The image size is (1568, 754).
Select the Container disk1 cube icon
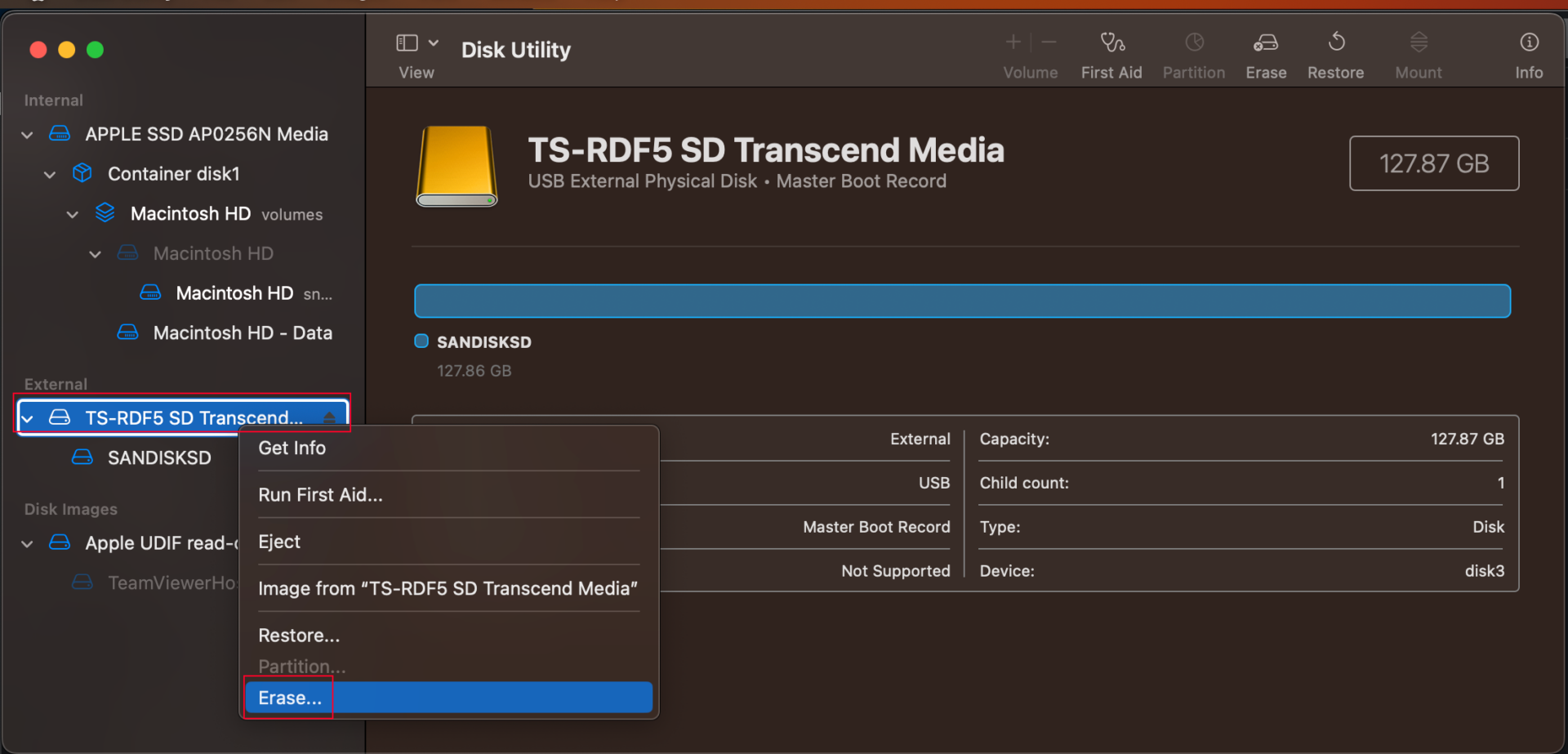pyautogui.click(x=82, y=173)
